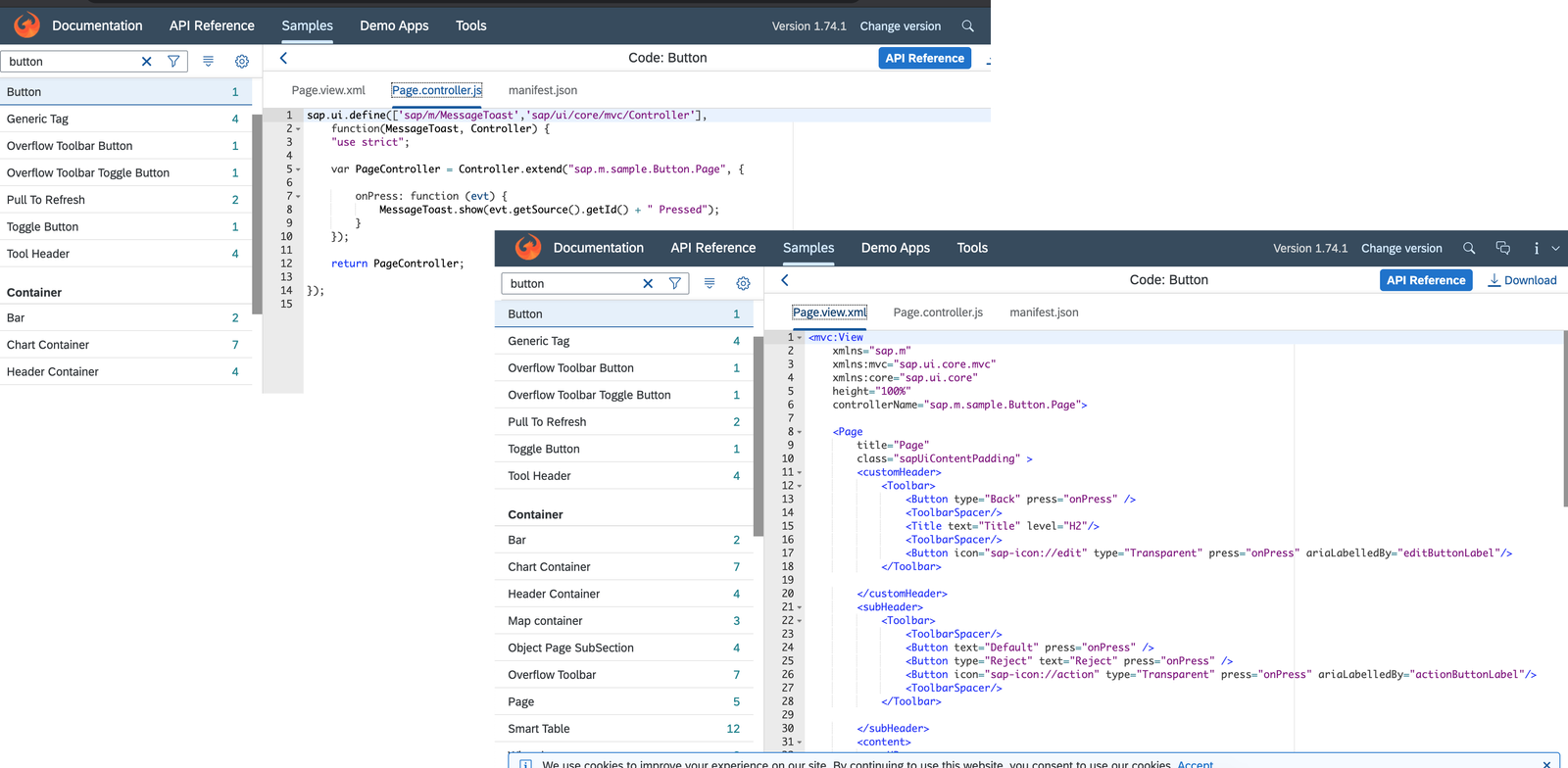The image size is (1568, 768).
Task: Expand the header menu chevron in front window
Action: pos(1555,248)
